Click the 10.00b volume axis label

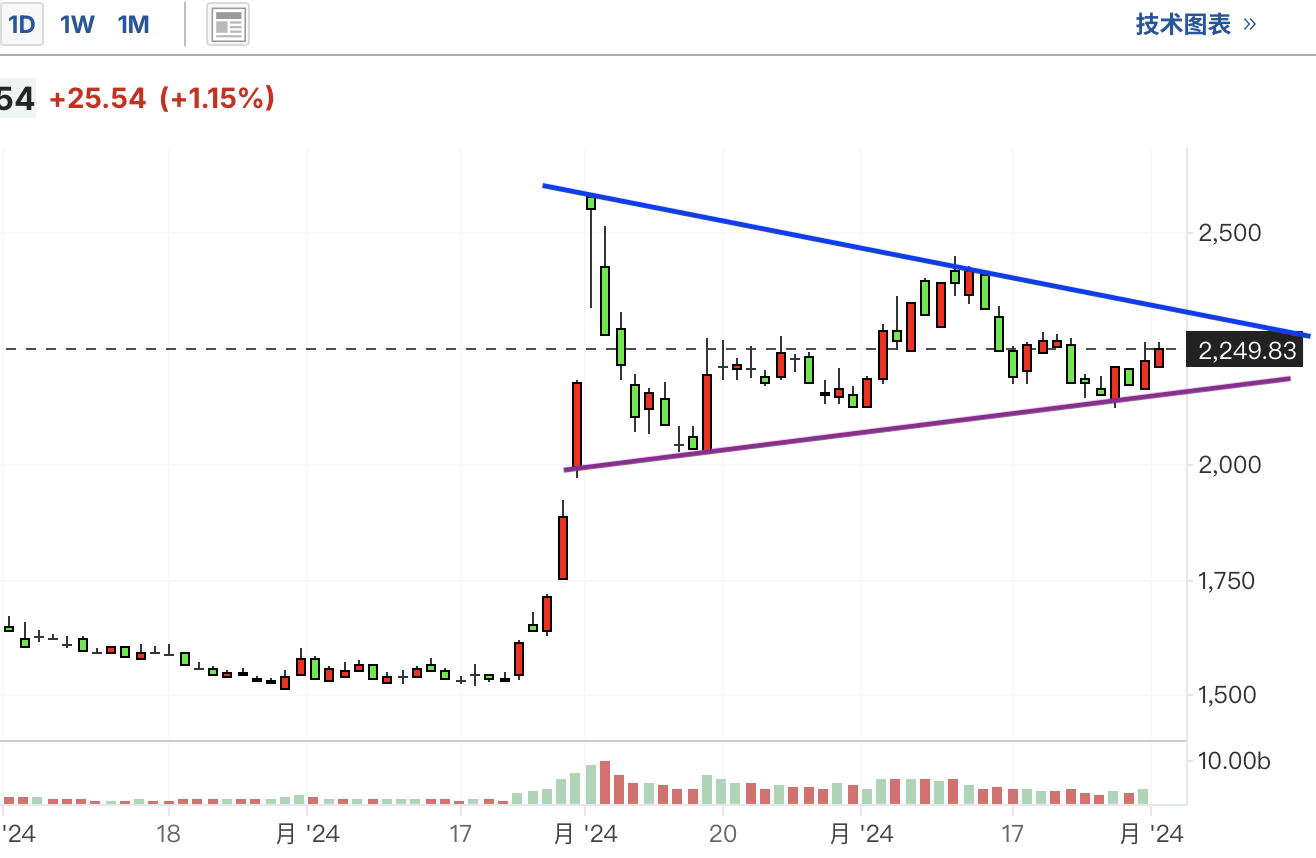click(1234, 761)
